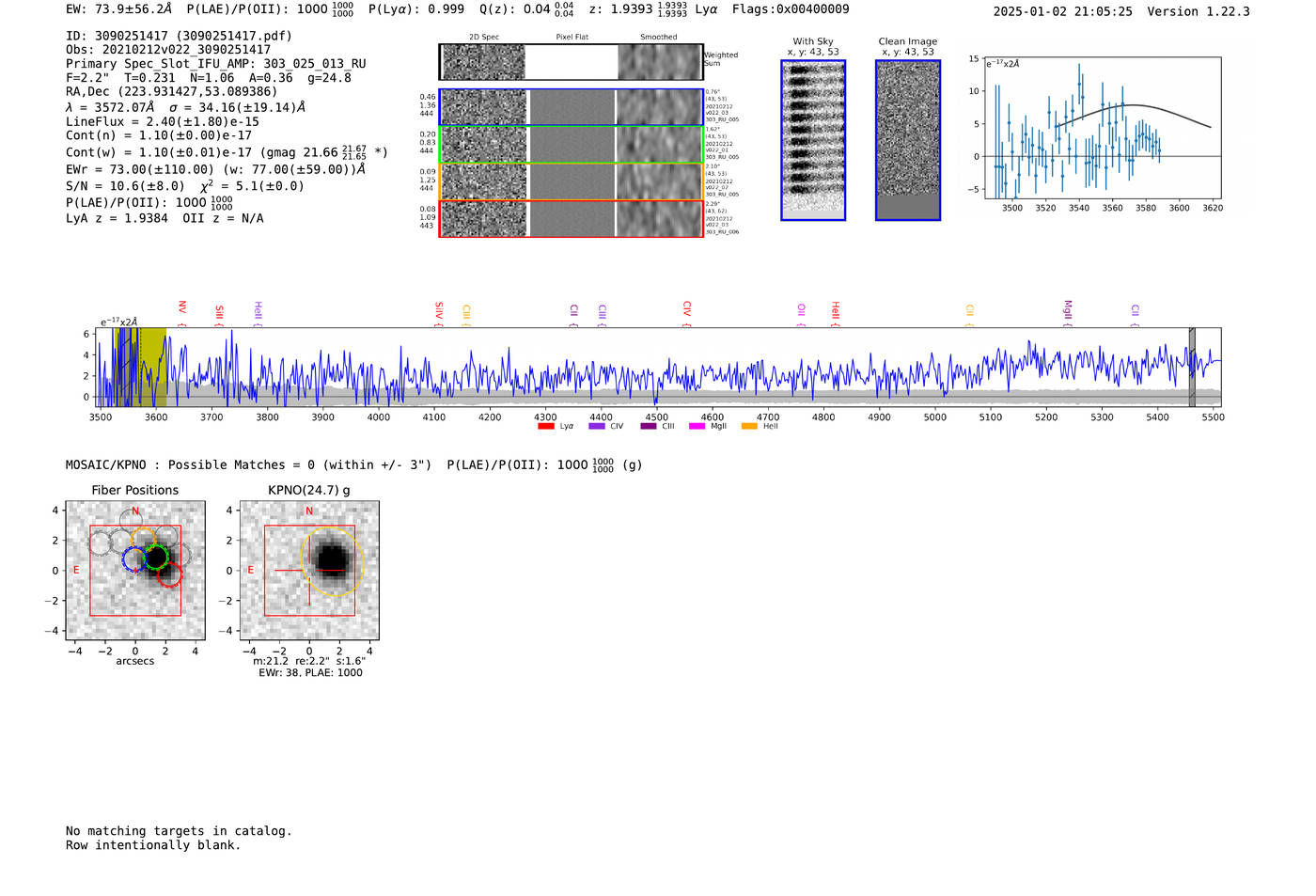Open the With Sky image
Image resolution: width=1316 pixels, height=896 pixels.
tap(813, 140)
